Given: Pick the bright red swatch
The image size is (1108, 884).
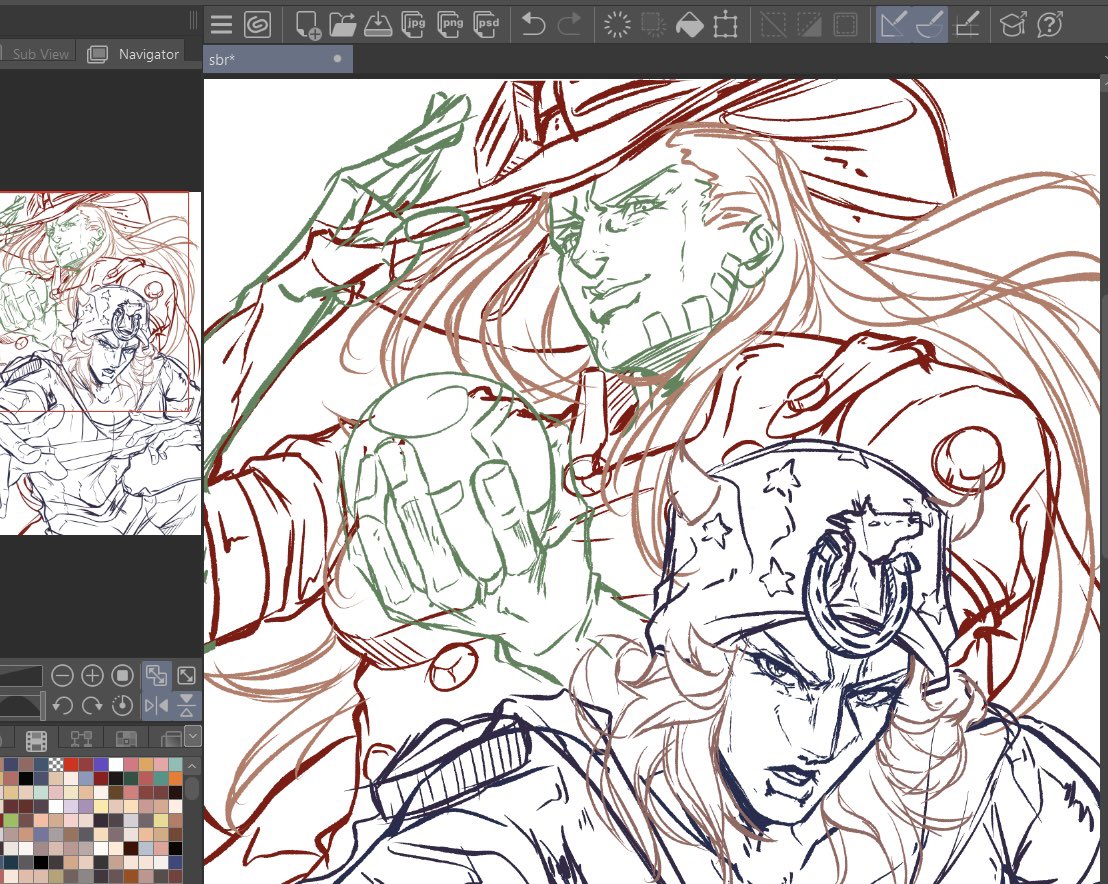Looking at the screenshot, I should coord(71,765).
